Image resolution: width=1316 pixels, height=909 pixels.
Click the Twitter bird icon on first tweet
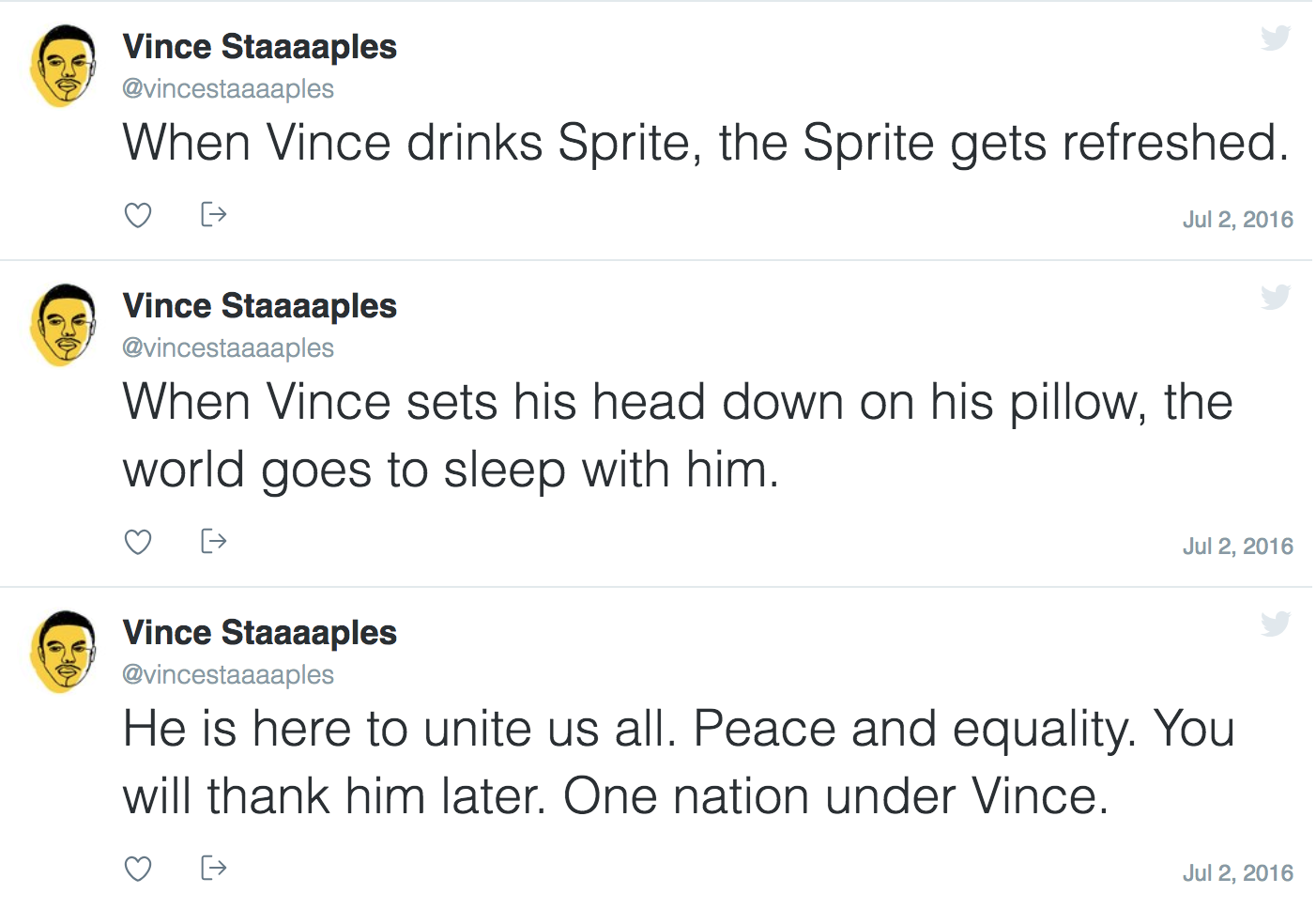[1276, 38]
